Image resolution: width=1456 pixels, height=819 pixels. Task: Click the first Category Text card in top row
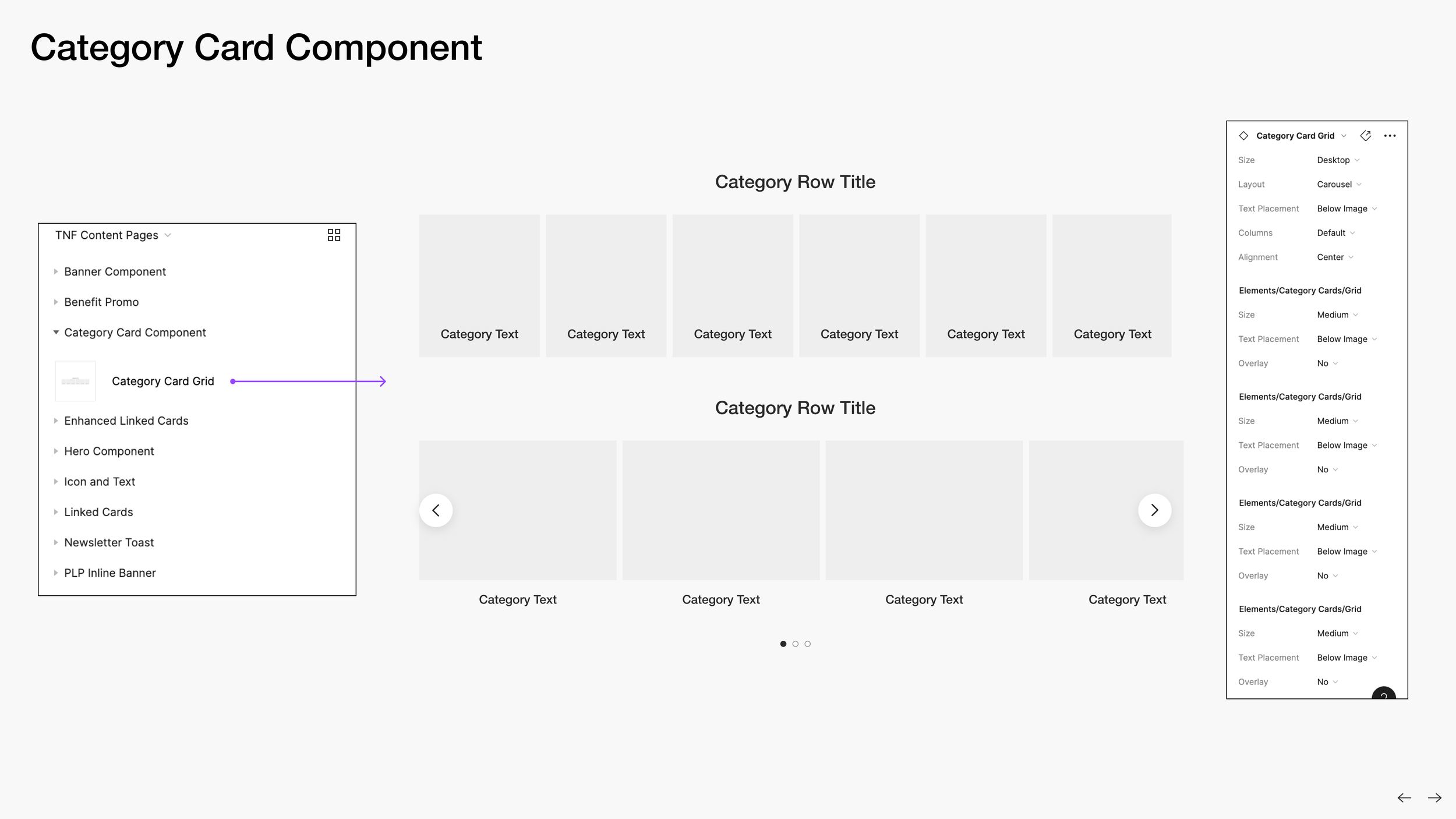479,285
